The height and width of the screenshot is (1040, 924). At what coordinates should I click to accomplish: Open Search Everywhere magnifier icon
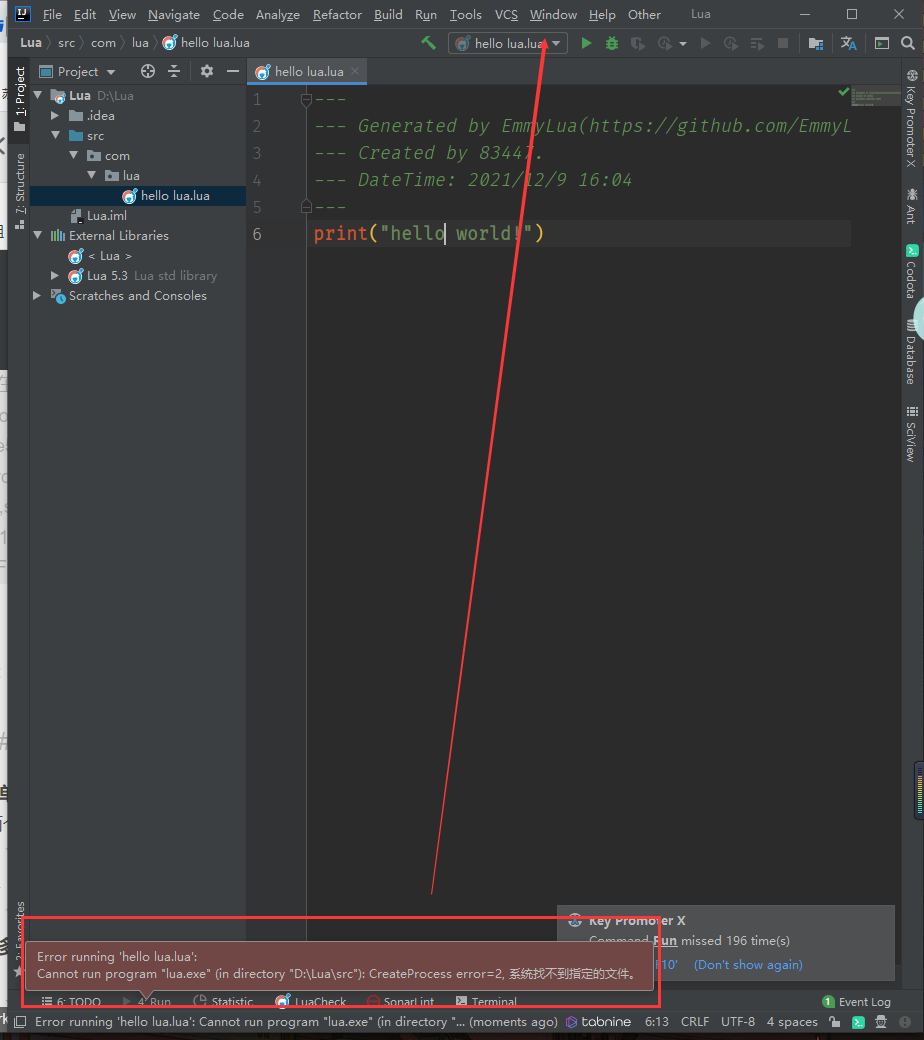[907, 43]
